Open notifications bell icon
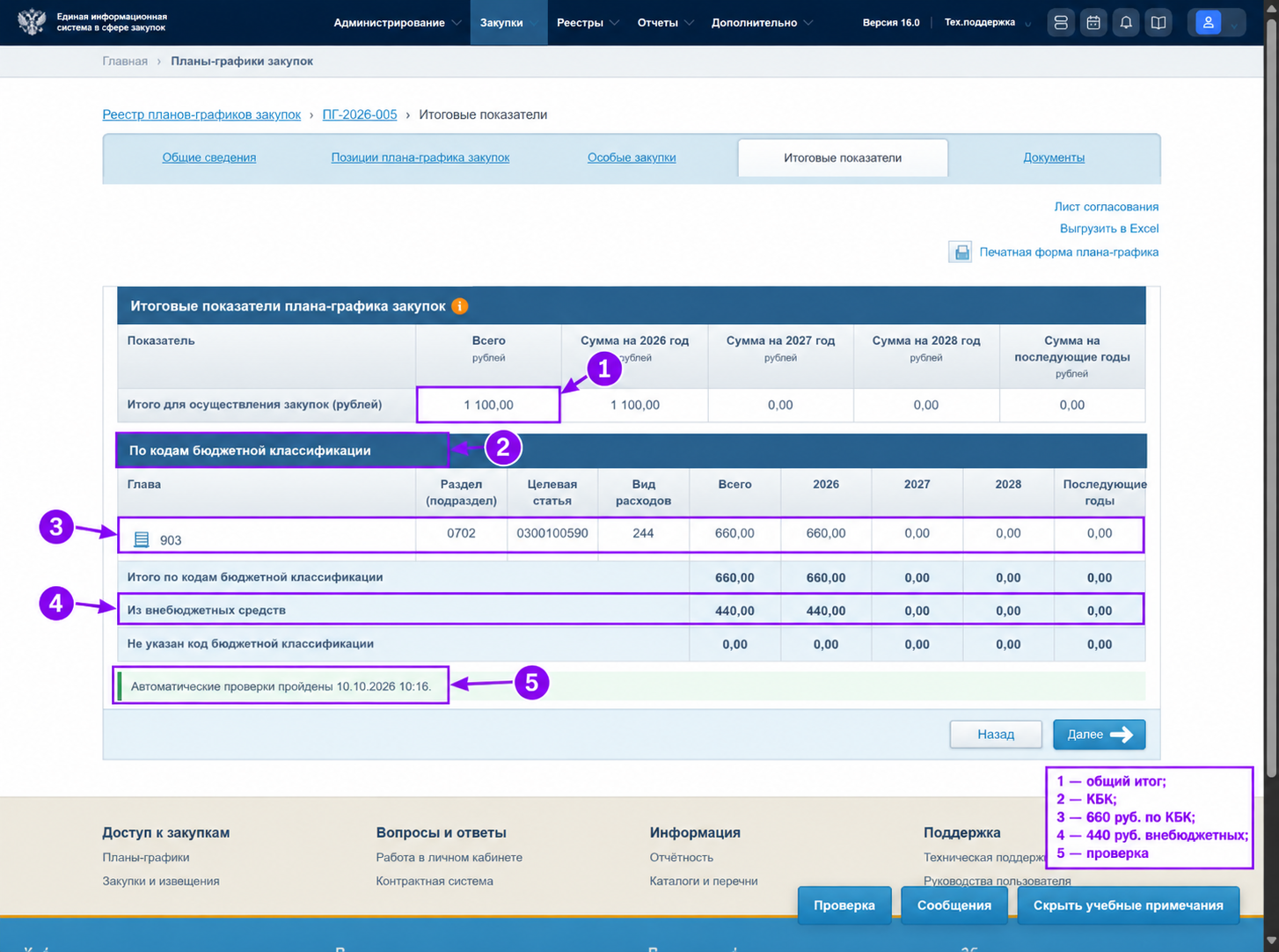Screen dimensions: 1279x952 point(1126,23)
